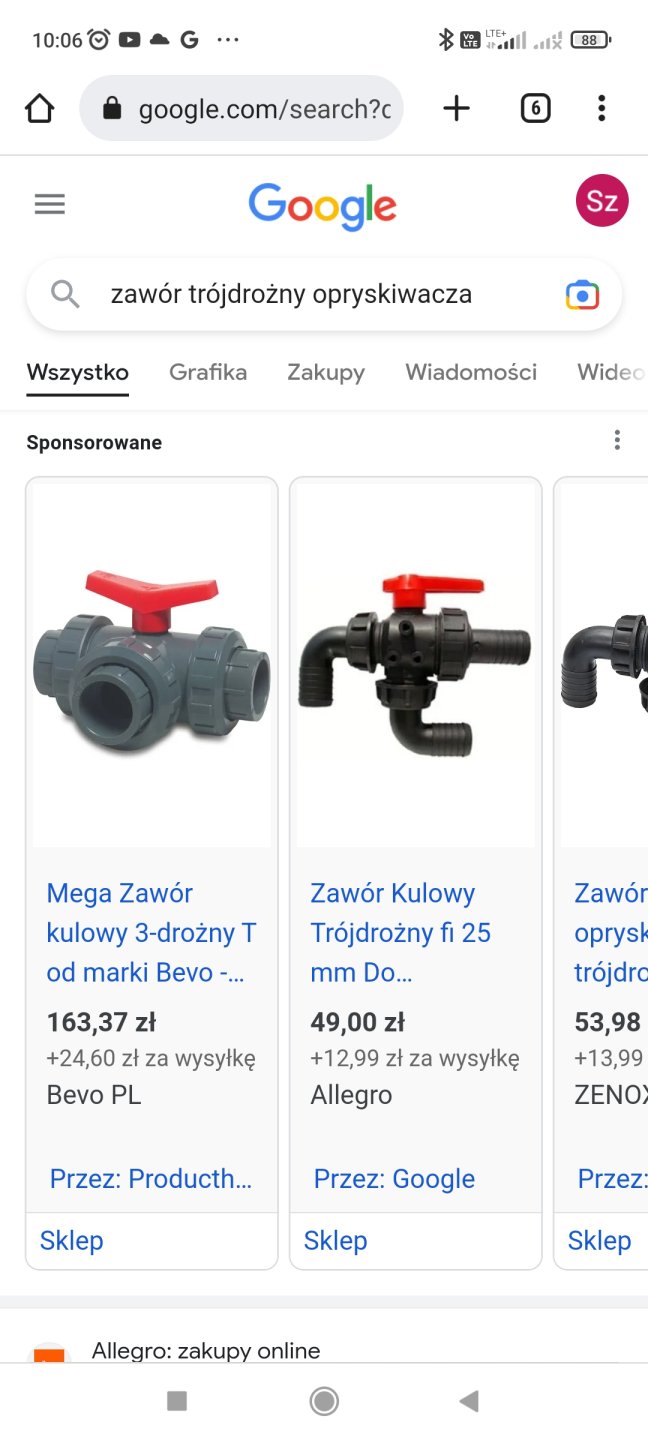Open the Wiadomości results tab
The width and height of the screenshot is (648, 1440).
pyautogui.click(x=471, y=372)
